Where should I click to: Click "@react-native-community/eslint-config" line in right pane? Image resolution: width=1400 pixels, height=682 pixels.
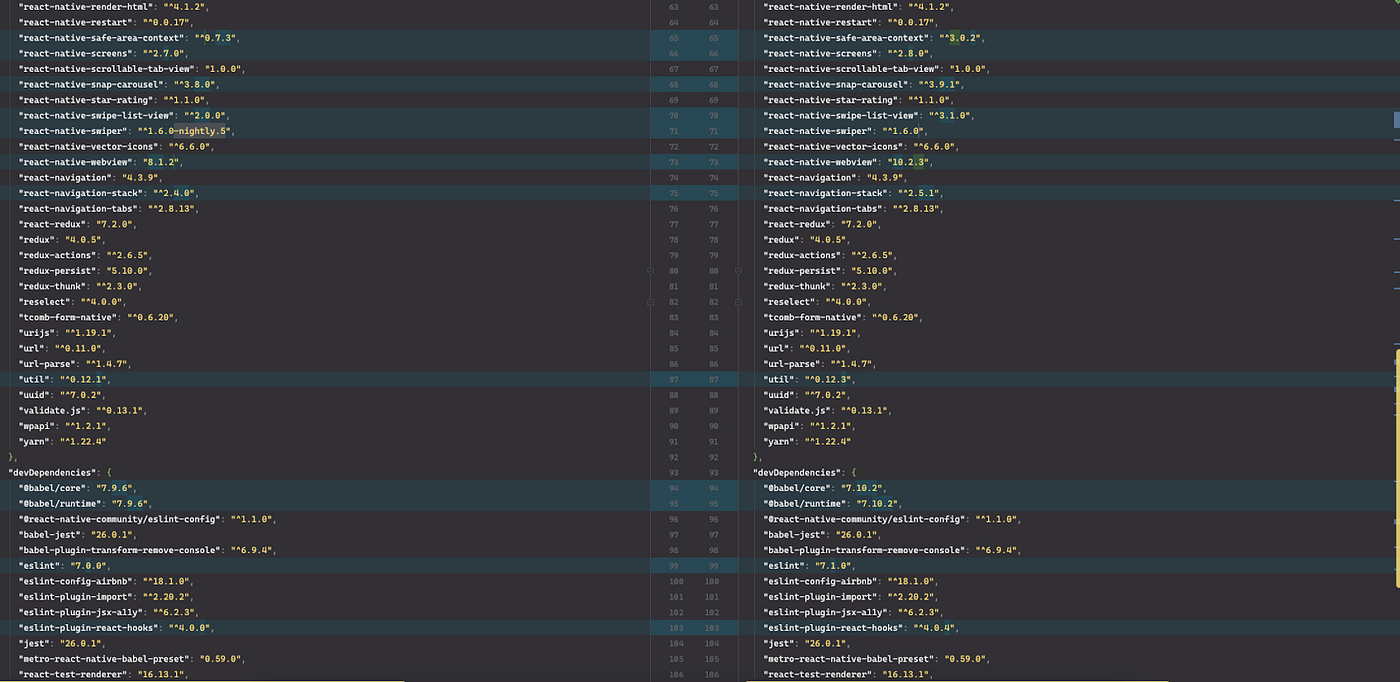(x=892, y=519)
